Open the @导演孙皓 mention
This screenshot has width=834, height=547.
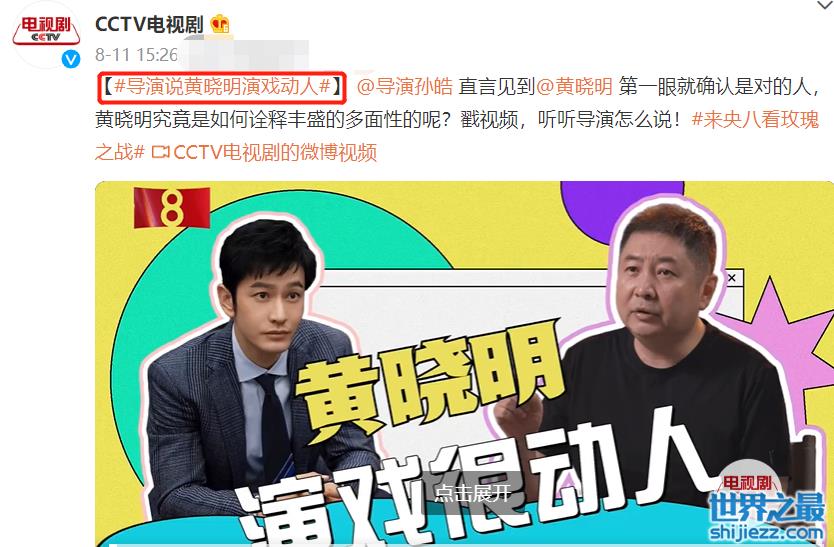[405, 86]
